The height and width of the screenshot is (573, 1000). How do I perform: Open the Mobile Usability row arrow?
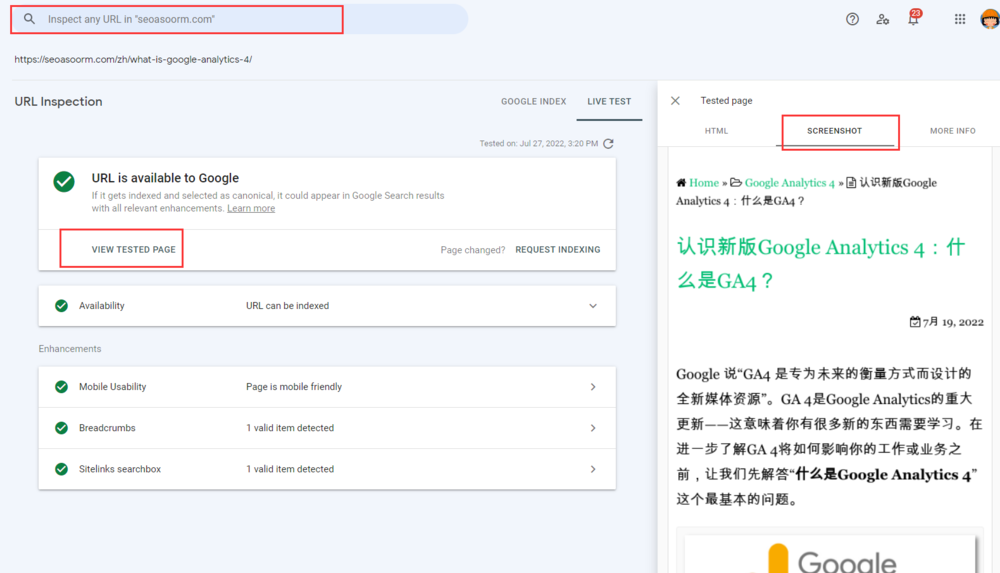tap(593, 387)
